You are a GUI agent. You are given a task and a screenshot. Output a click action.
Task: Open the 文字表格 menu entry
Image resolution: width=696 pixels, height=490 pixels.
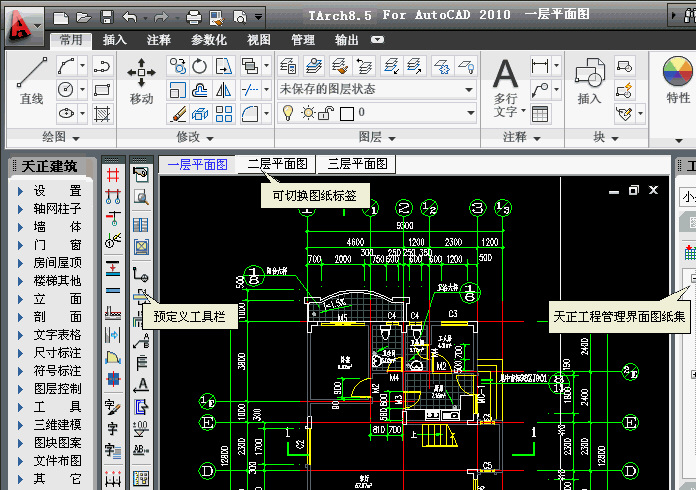click(57, 335)
